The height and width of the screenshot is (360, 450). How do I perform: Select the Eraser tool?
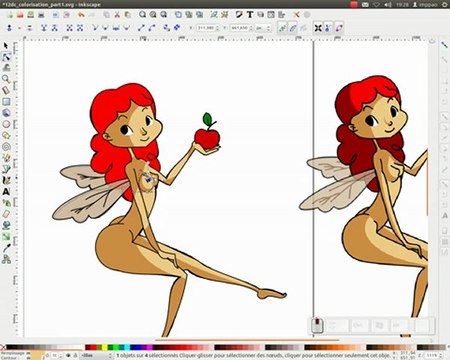pos(6,214)
